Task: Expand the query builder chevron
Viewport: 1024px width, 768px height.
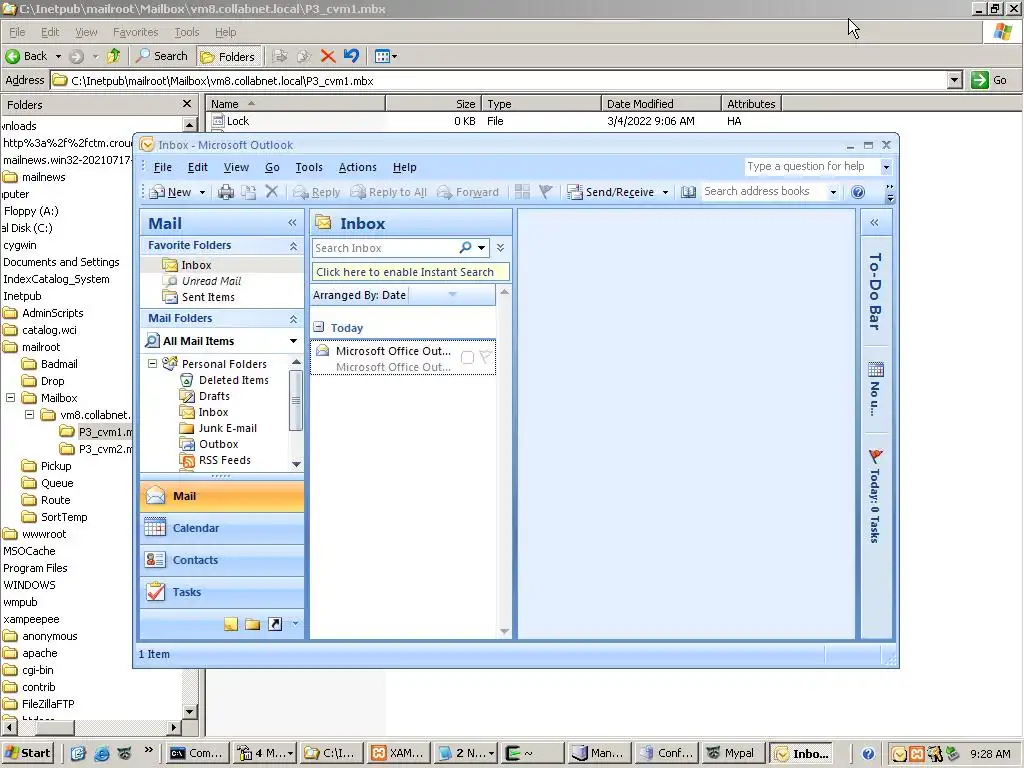Action: (500, 248)
